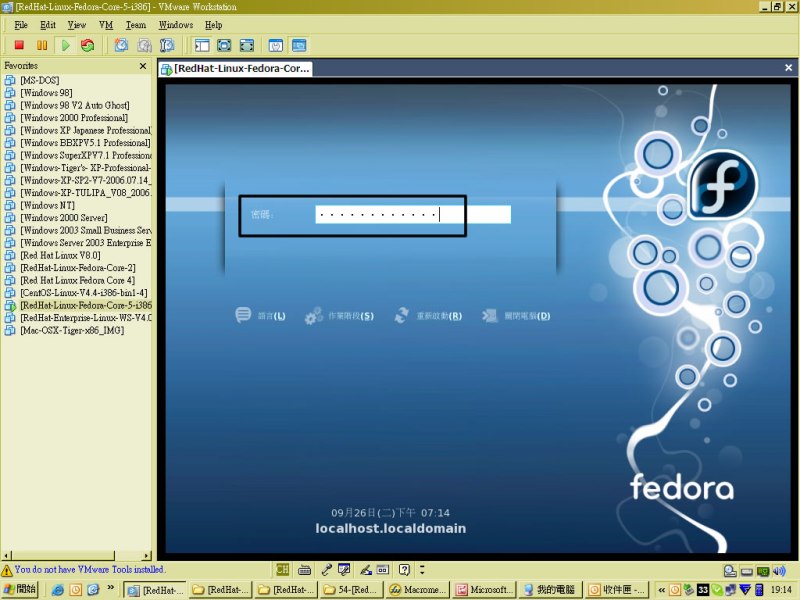Screen dimensions: 800x600
Task: Select [Windows 98] in Favorites
Action: [x=46, y=93]
